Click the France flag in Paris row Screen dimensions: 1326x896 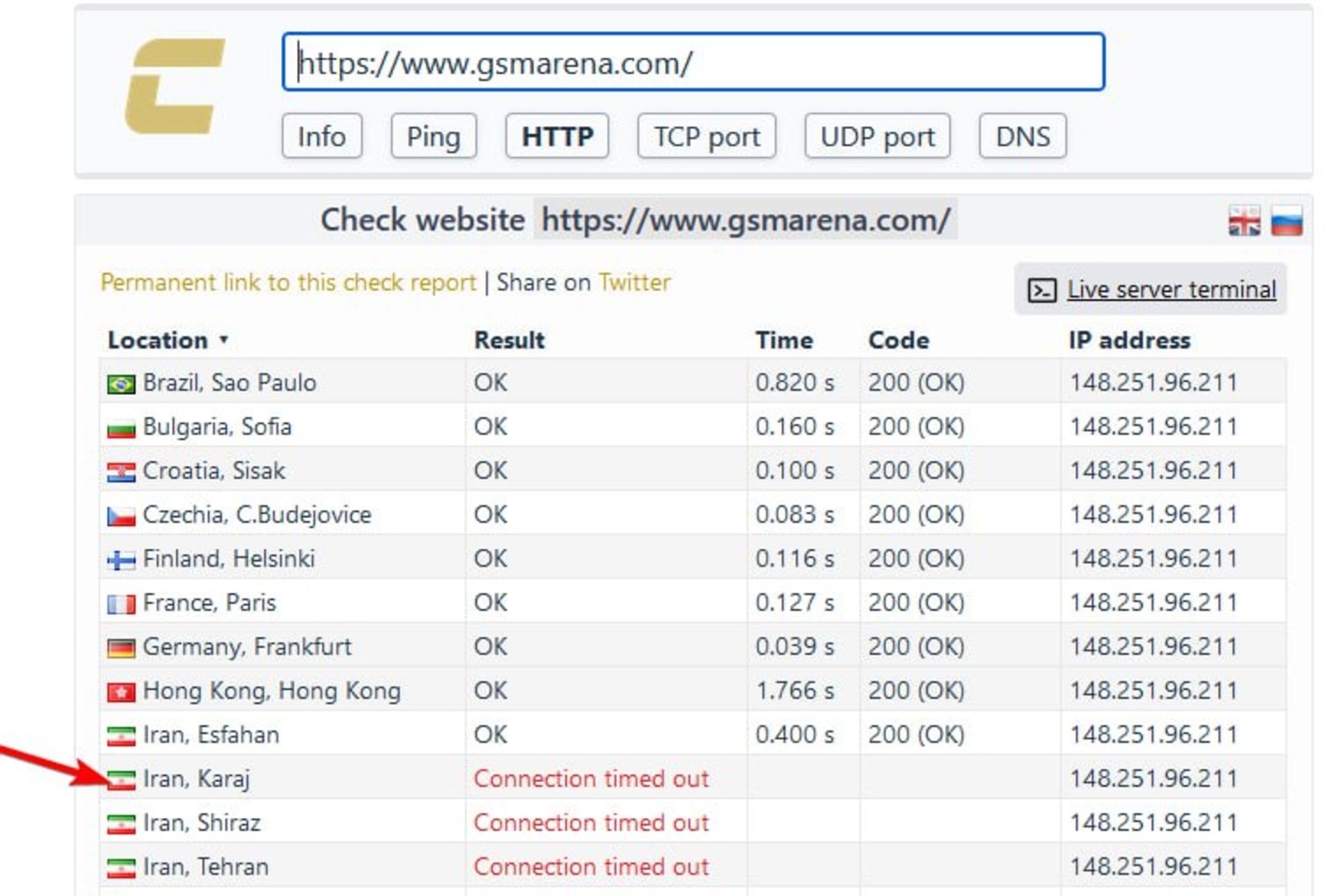(121, 605)
